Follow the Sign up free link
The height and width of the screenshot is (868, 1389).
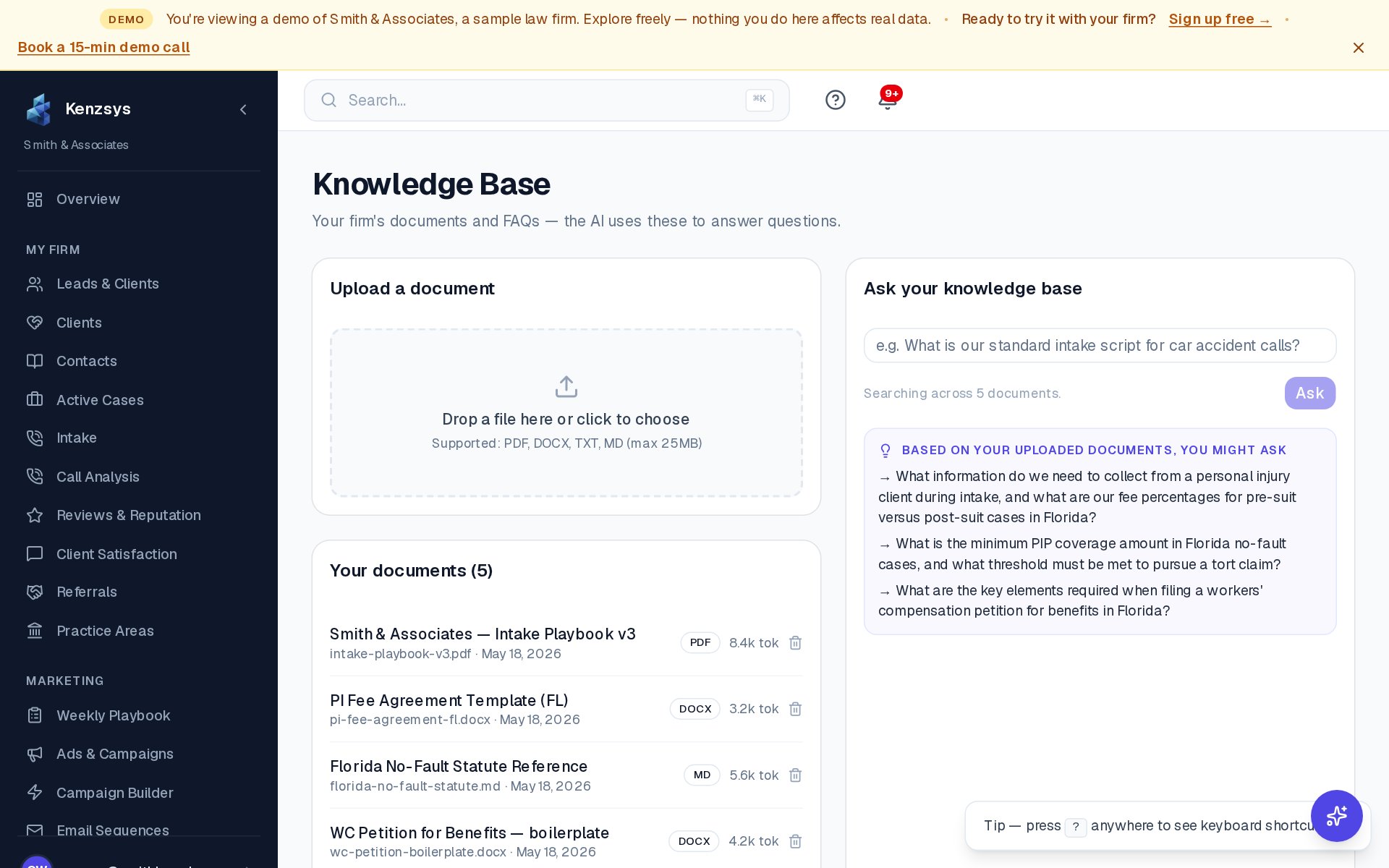(1220, 20)
